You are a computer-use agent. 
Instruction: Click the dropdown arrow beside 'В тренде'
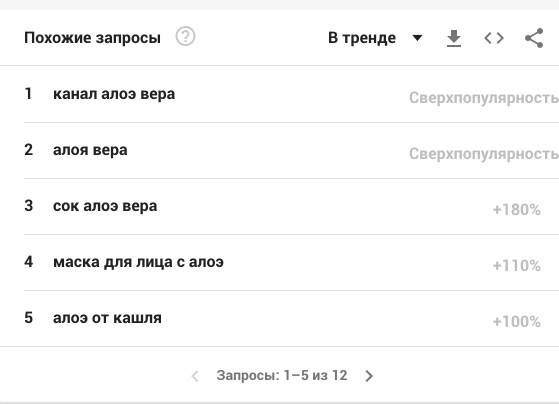point(417,38)
